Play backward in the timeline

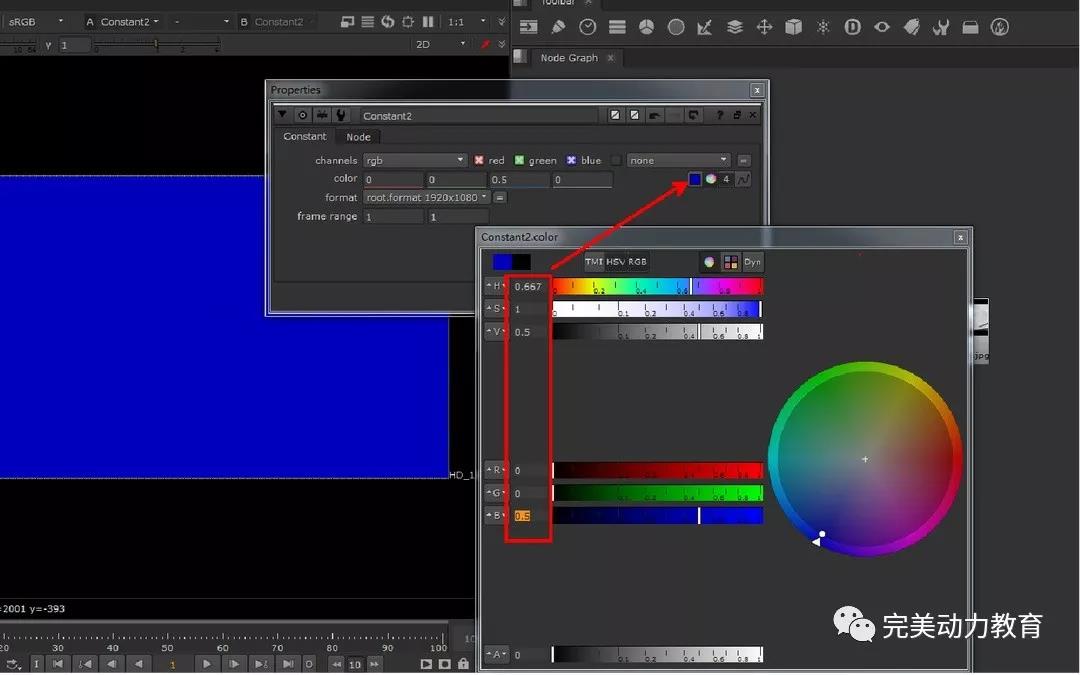(138, 664)
